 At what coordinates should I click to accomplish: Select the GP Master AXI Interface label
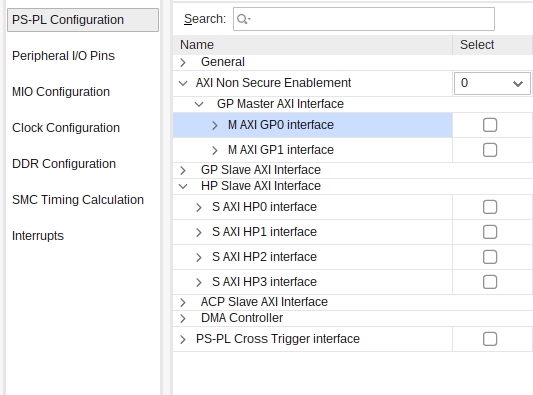coord(280,104)
